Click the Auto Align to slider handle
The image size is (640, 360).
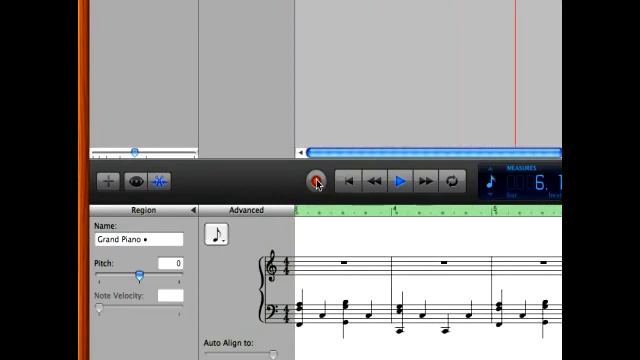pos(273,355)
